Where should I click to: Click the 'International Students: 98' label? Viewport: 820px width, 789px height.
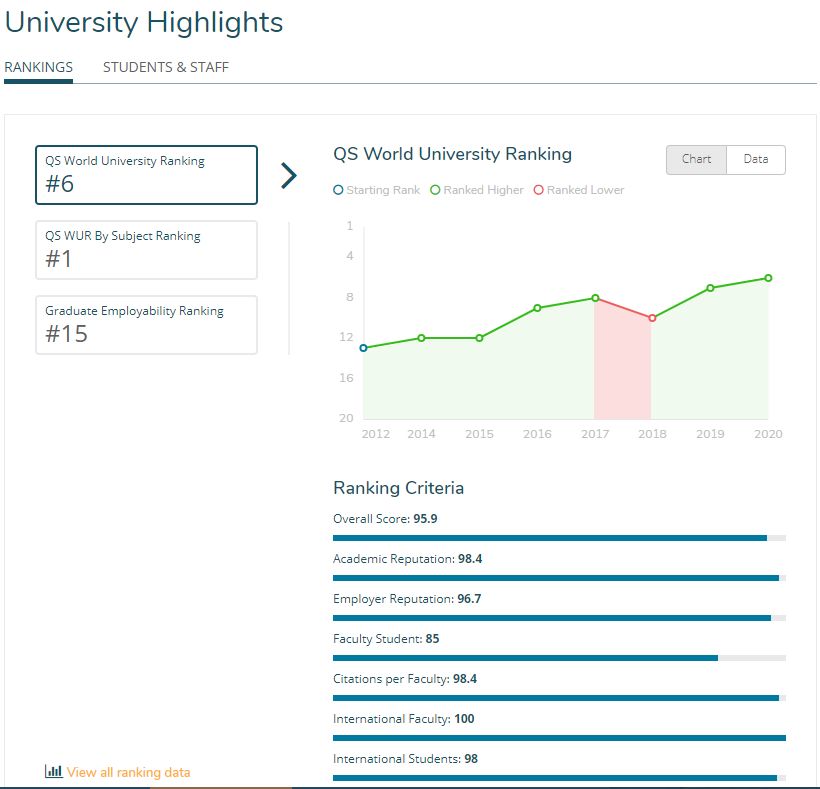click(405, 759)
